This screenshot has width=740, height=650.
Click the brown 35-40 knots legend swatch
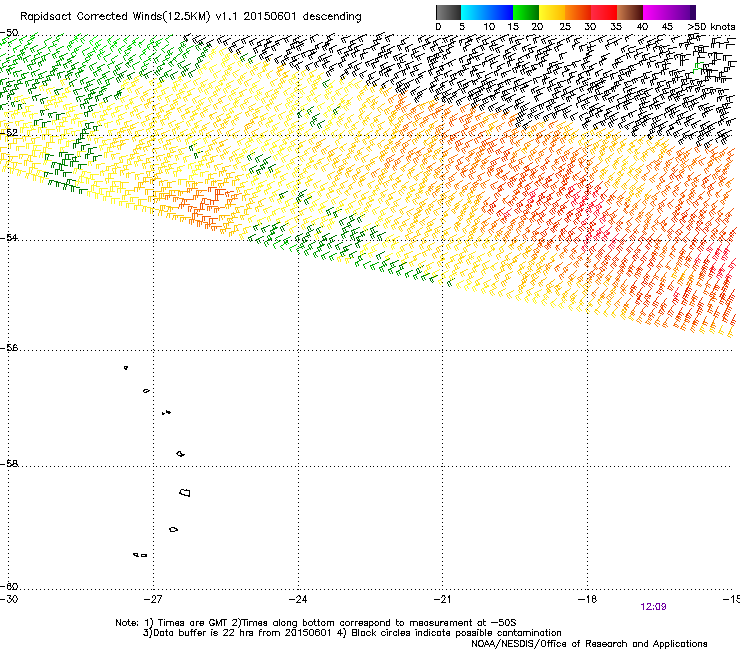pyautogui.click(x=630, y=12)
